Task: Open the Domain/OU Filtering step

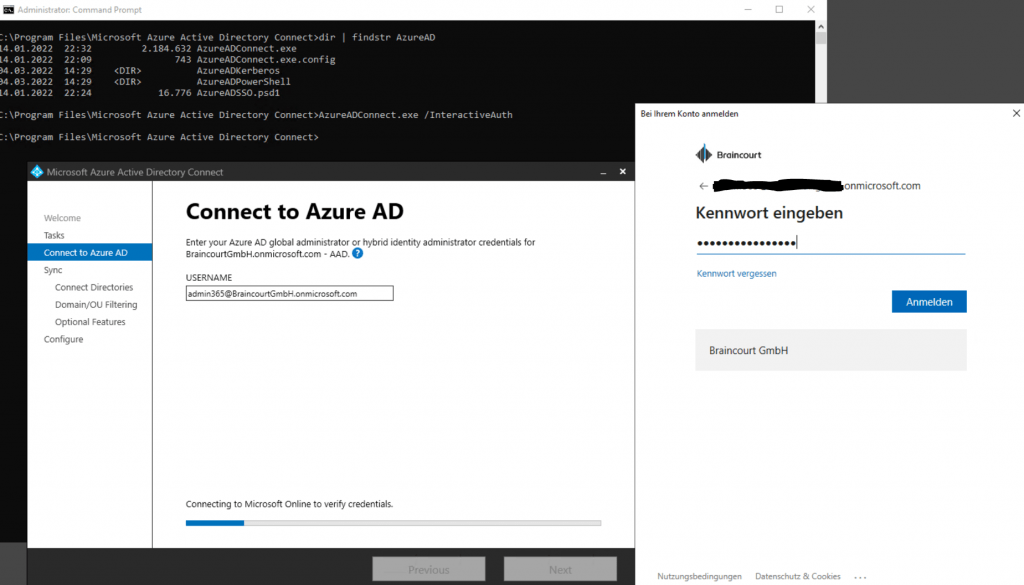Action: 96,304
